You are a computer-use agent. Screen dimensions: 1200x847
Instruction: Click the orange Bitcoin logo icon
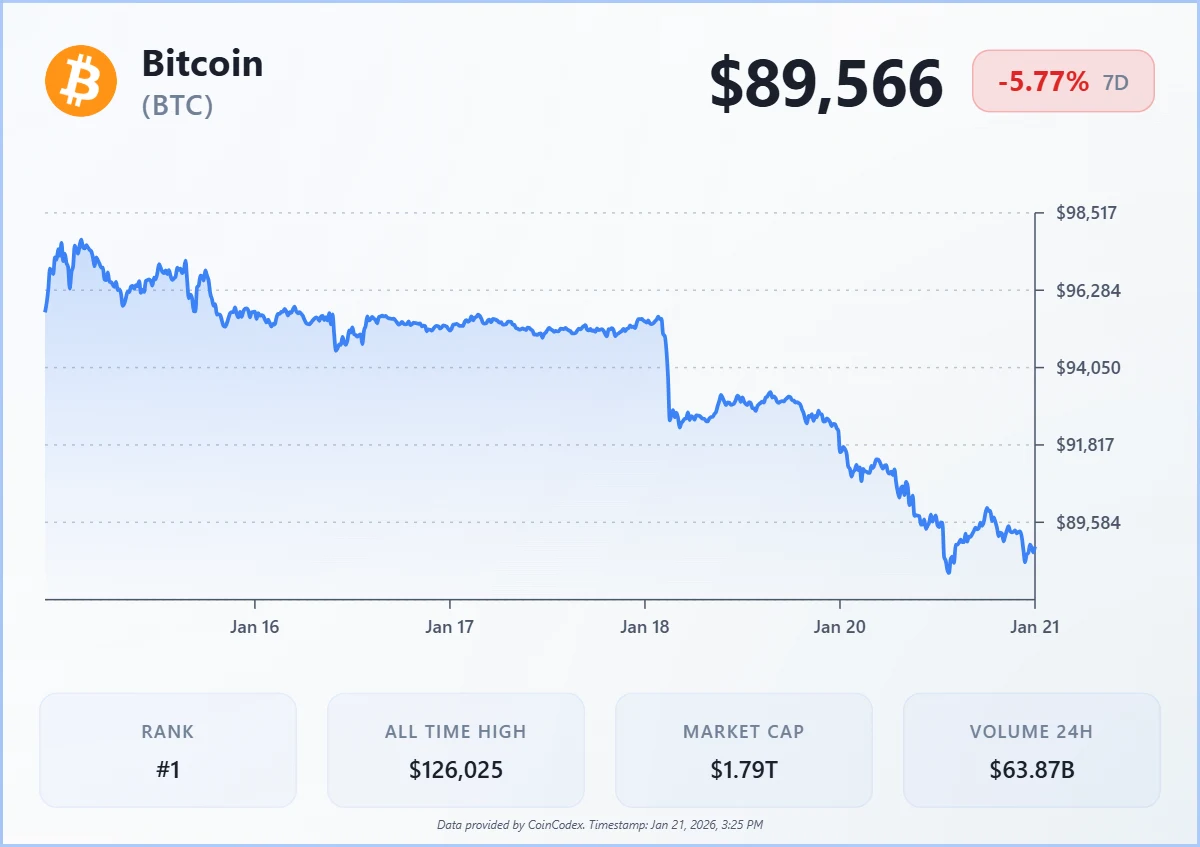(81, 81)
